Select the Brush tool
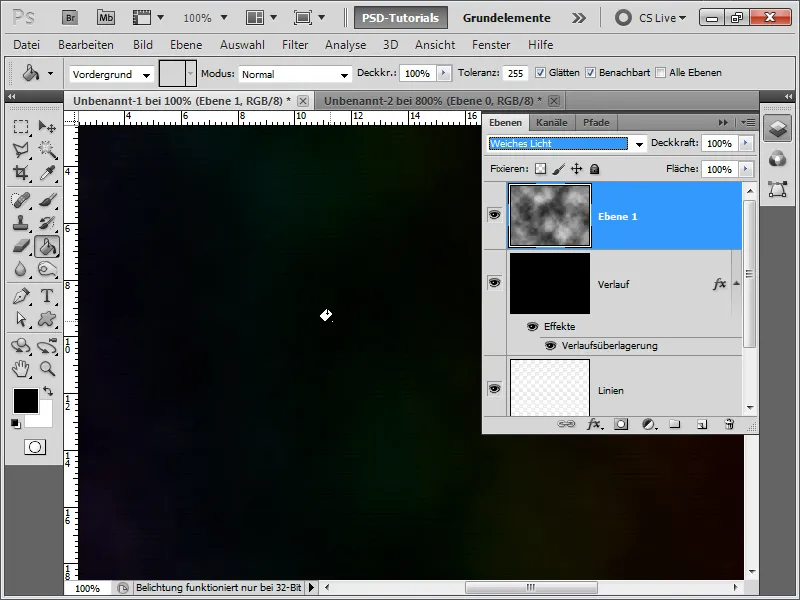 point(47,200)
